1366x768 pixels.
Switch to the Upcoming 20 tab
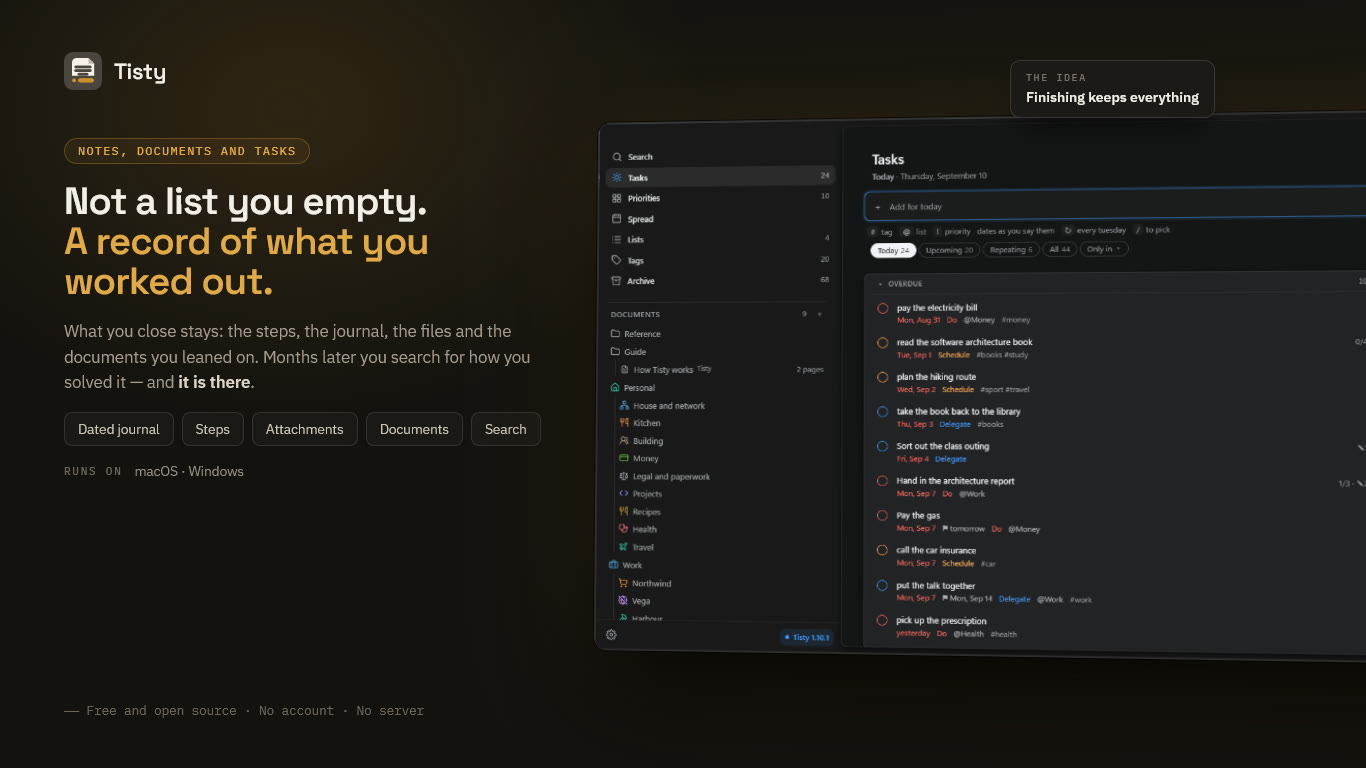coord(949,250)
